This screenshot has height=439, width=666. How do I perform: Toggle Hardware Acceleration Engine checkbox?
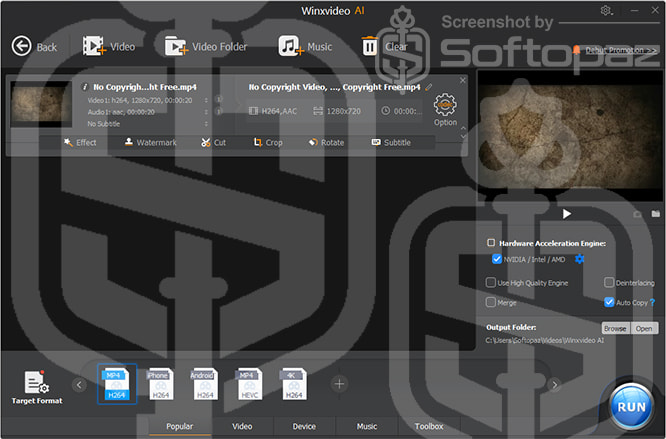(491, 243)
